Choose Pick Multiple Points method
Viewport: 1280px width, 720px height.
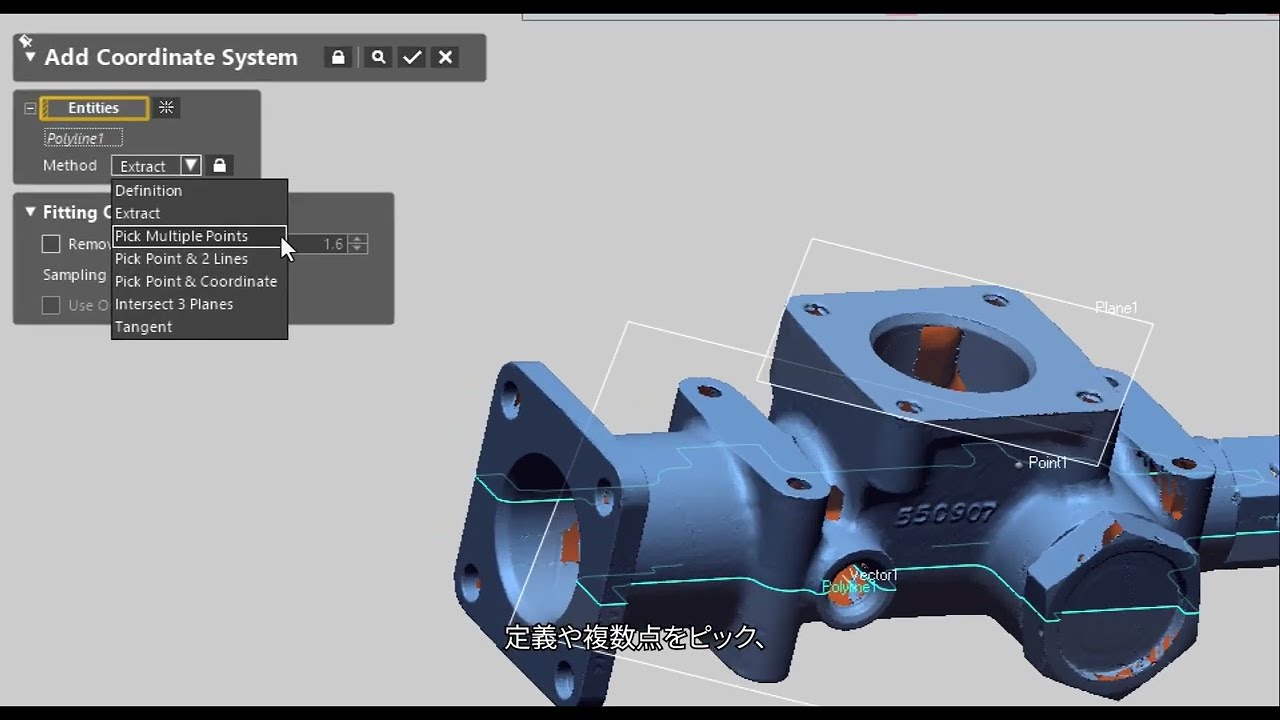coord(199,236)
